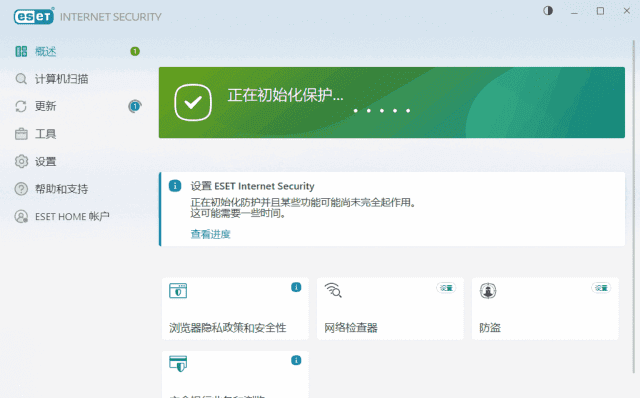Click the user icon for ESET HOME 帐户

click(21, 216)
